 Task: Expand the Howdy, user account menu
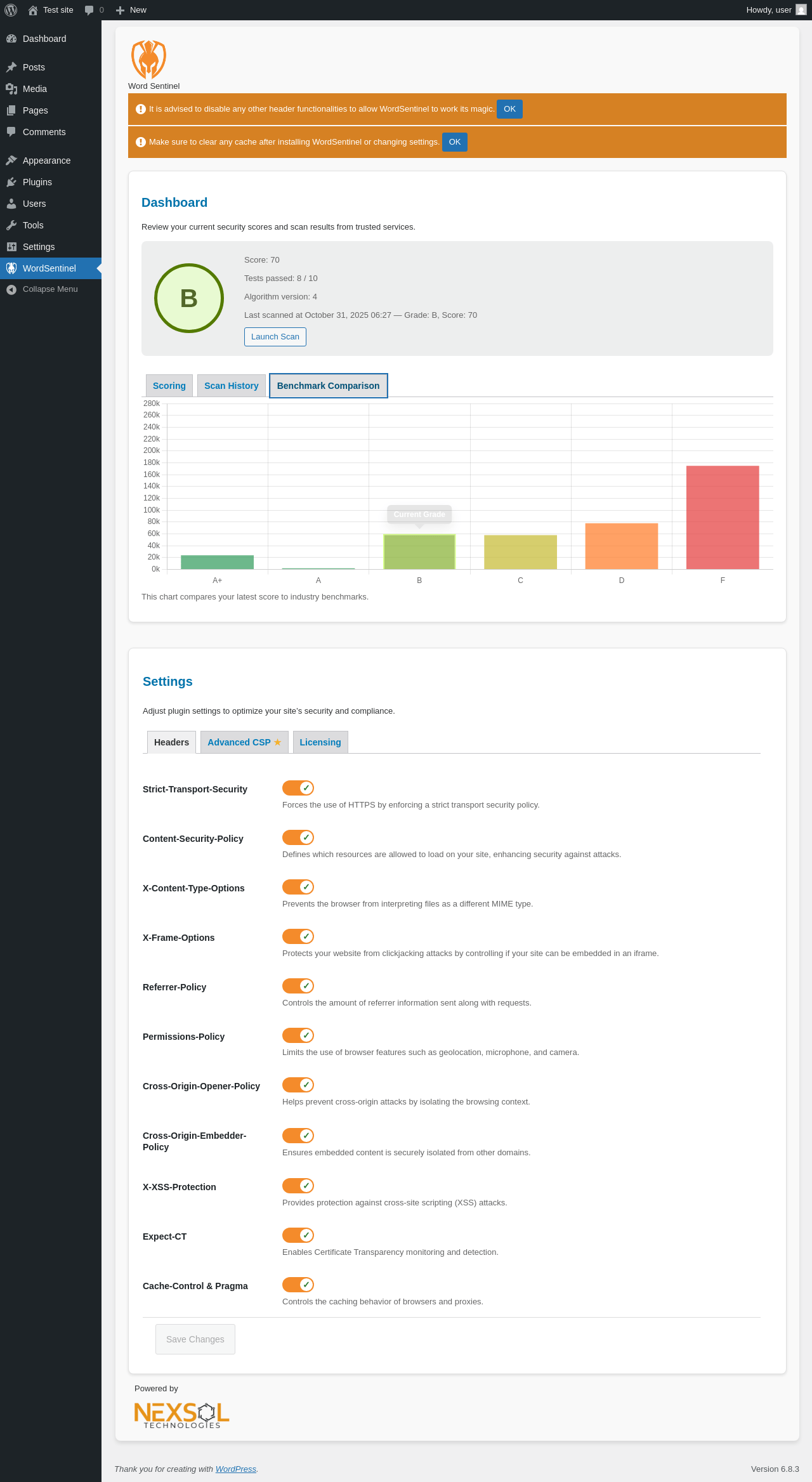tap(776, 10)
